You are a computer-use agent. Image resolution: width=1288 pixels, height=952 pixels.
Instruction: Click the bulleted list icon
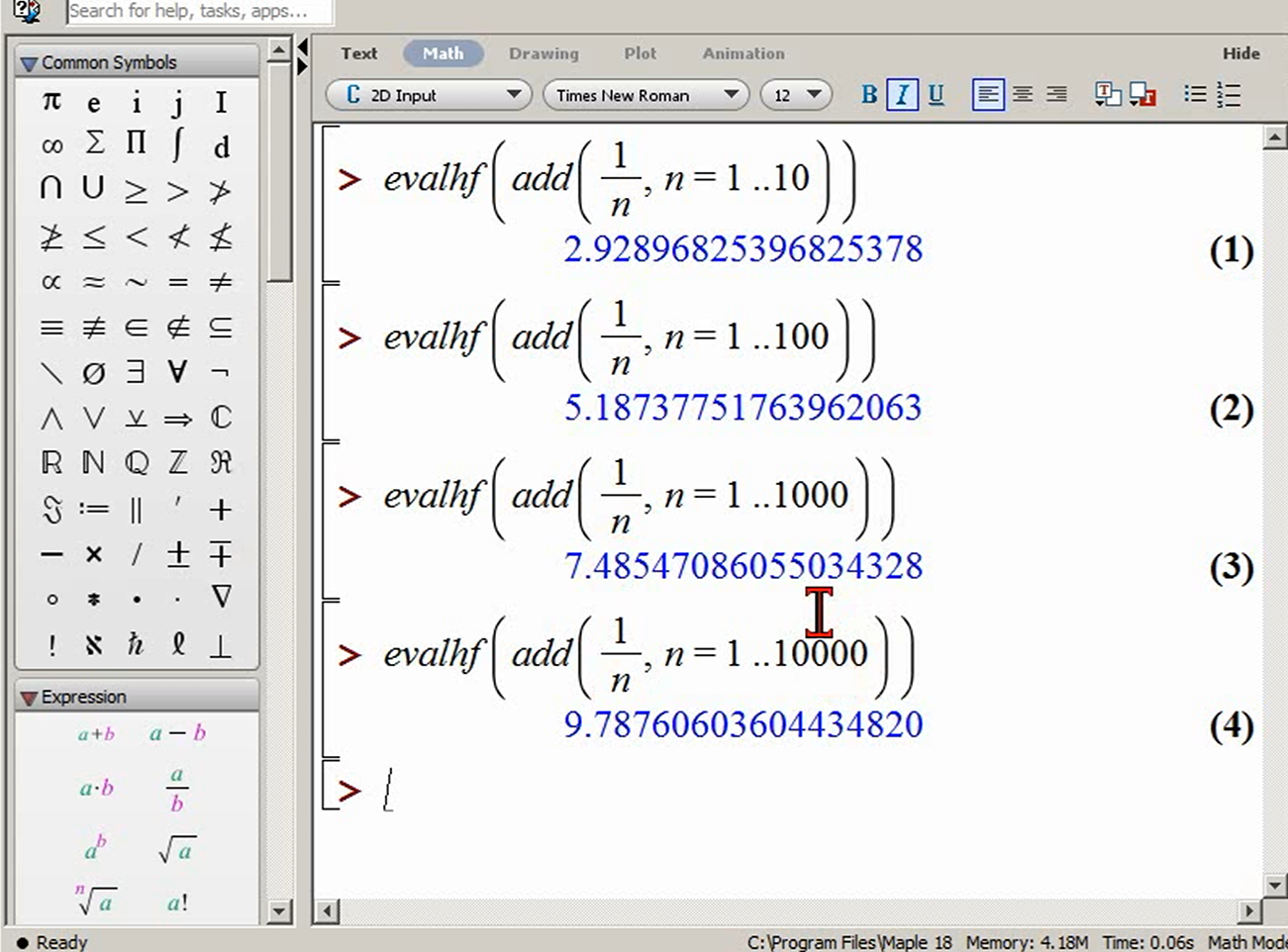(x=1195, y=95)
